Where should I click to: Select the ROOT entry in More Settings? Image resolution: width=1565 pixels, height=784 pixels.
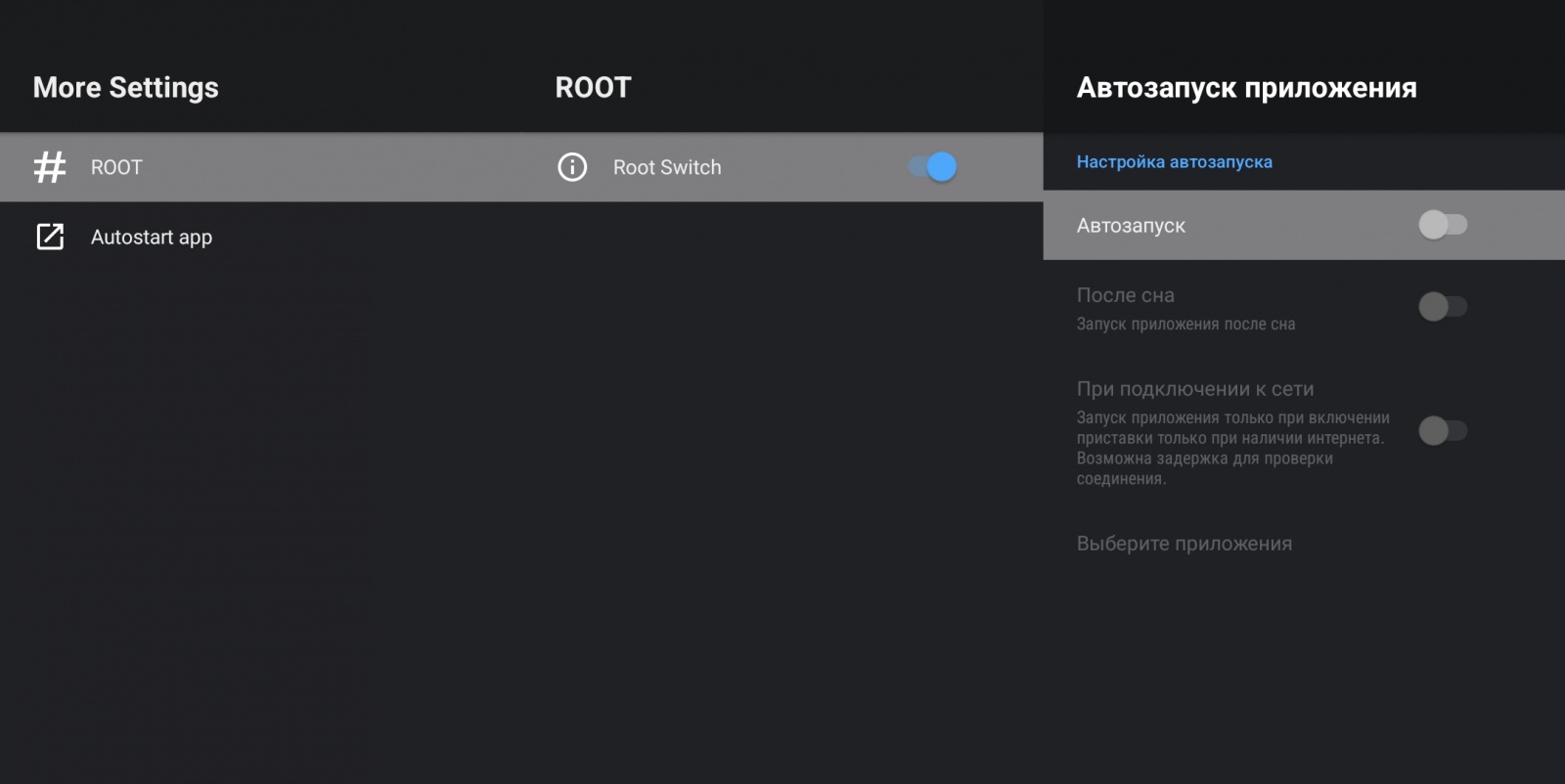coord(116,167)
